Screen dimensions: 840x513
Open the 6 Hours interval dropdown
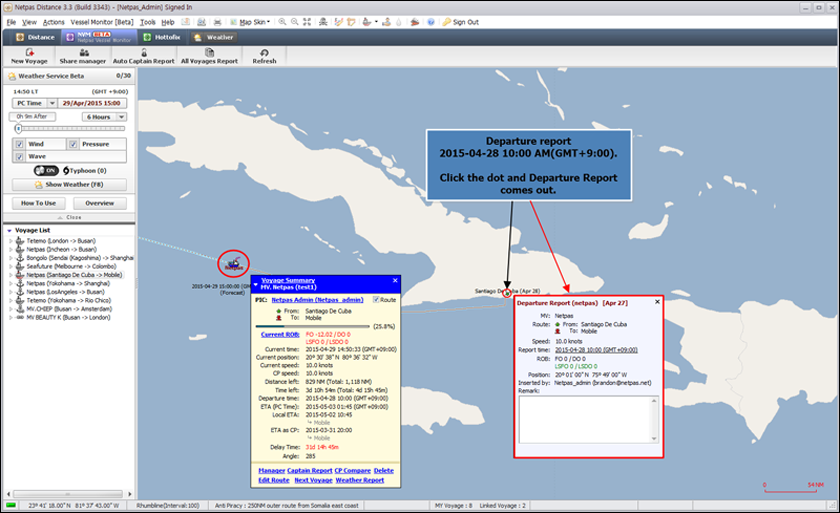coord(122,117)
